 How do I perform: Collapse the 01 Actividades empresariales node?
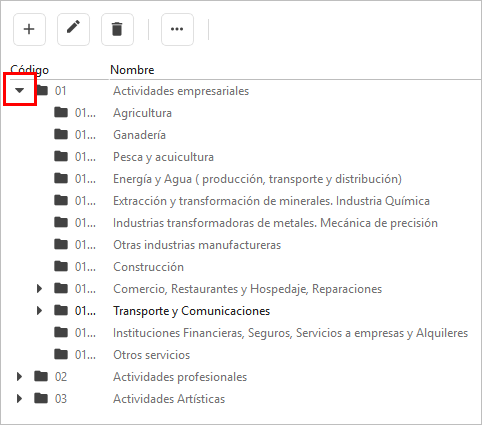(20, 90)
